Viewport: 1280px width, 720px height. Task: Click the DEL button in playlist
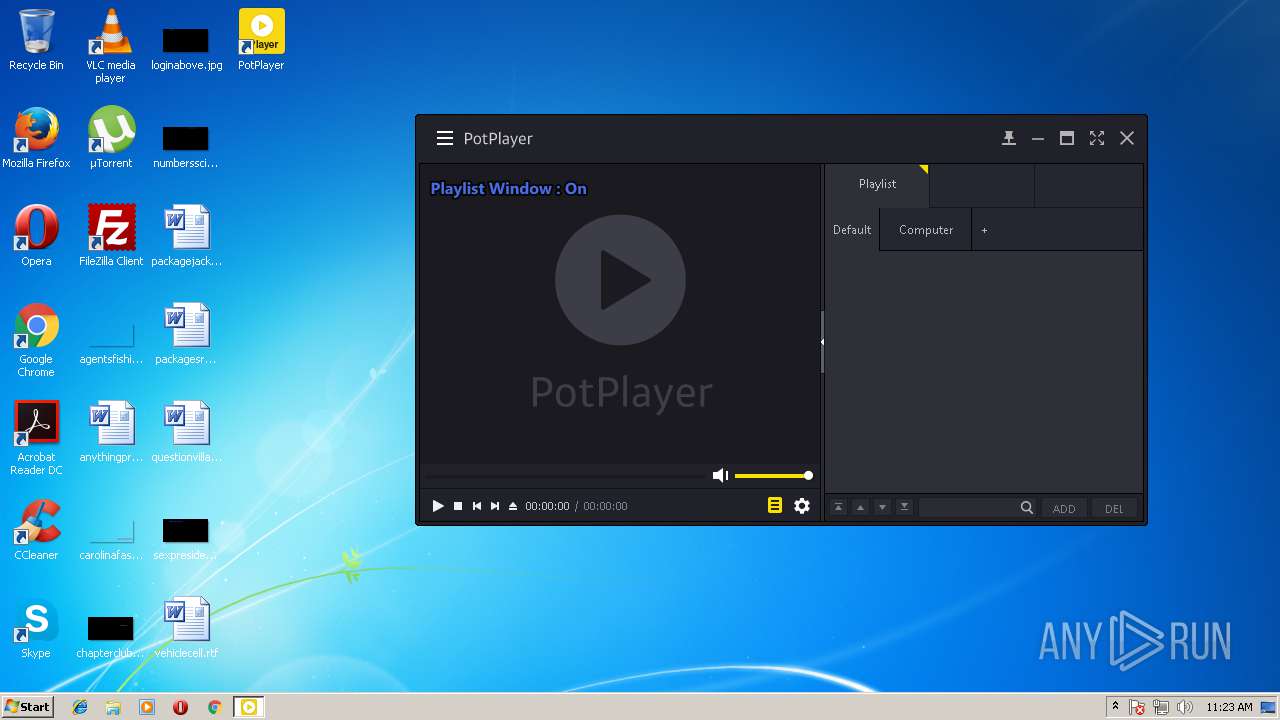(1114, 509)
